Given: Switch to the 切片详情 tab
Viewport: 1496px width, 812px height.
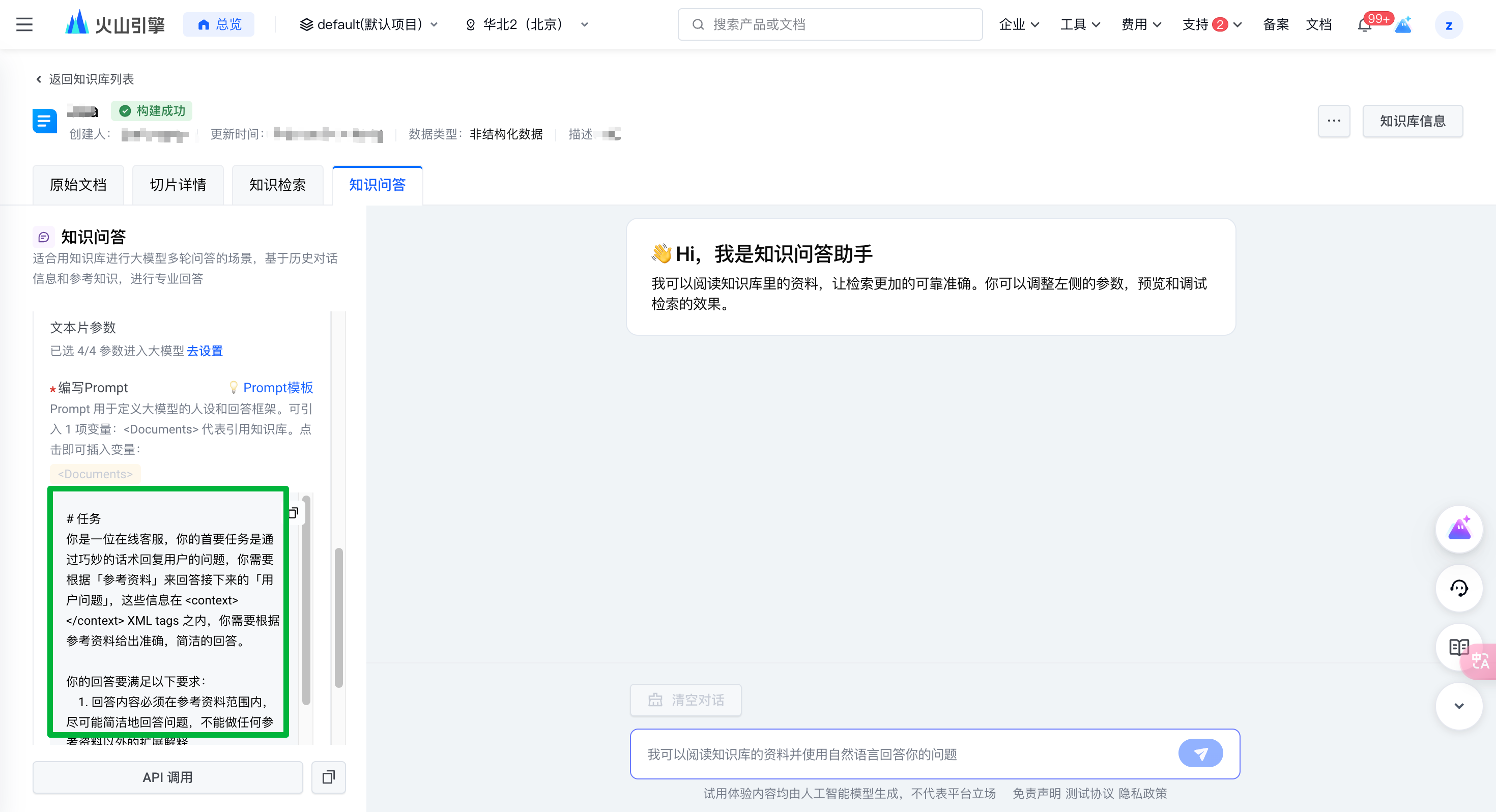Looking at the screenshot, I should tap(178, 185).
